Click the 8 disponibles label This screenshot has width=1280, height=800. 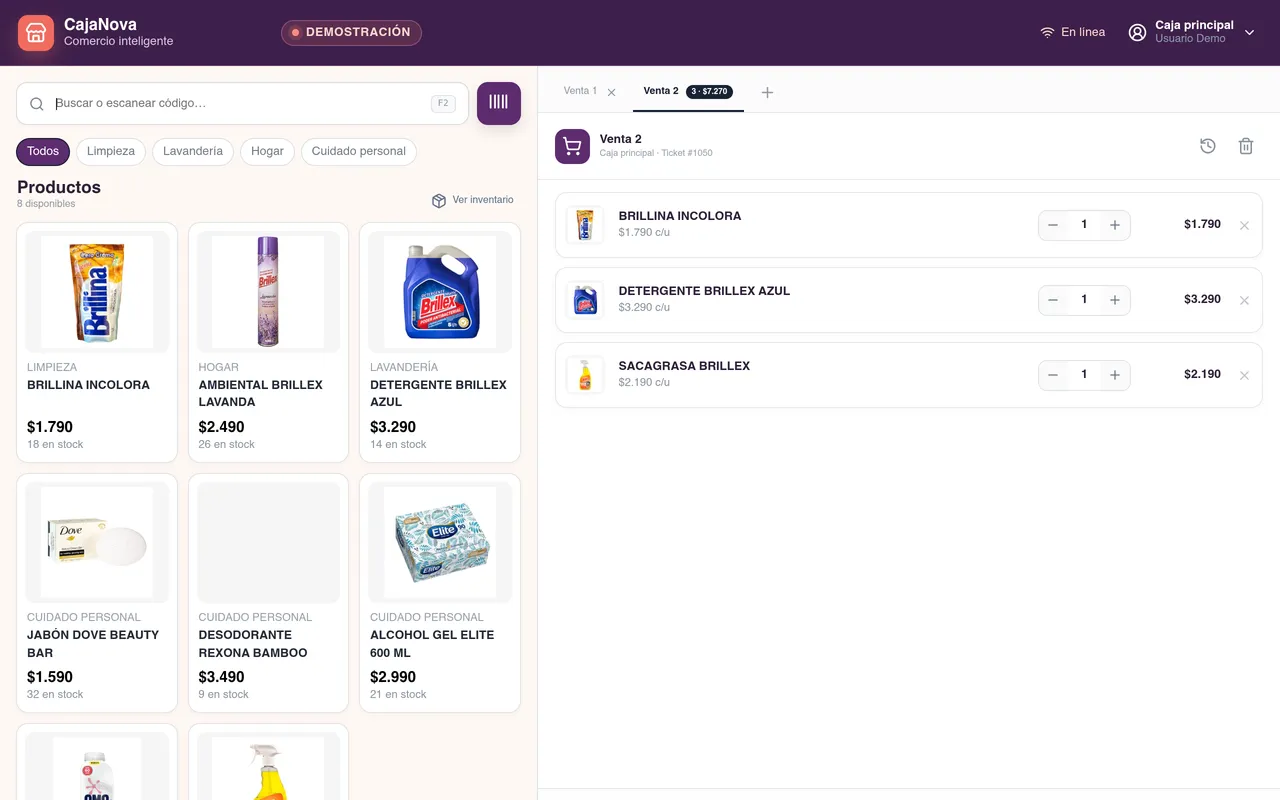coord(46,204)
